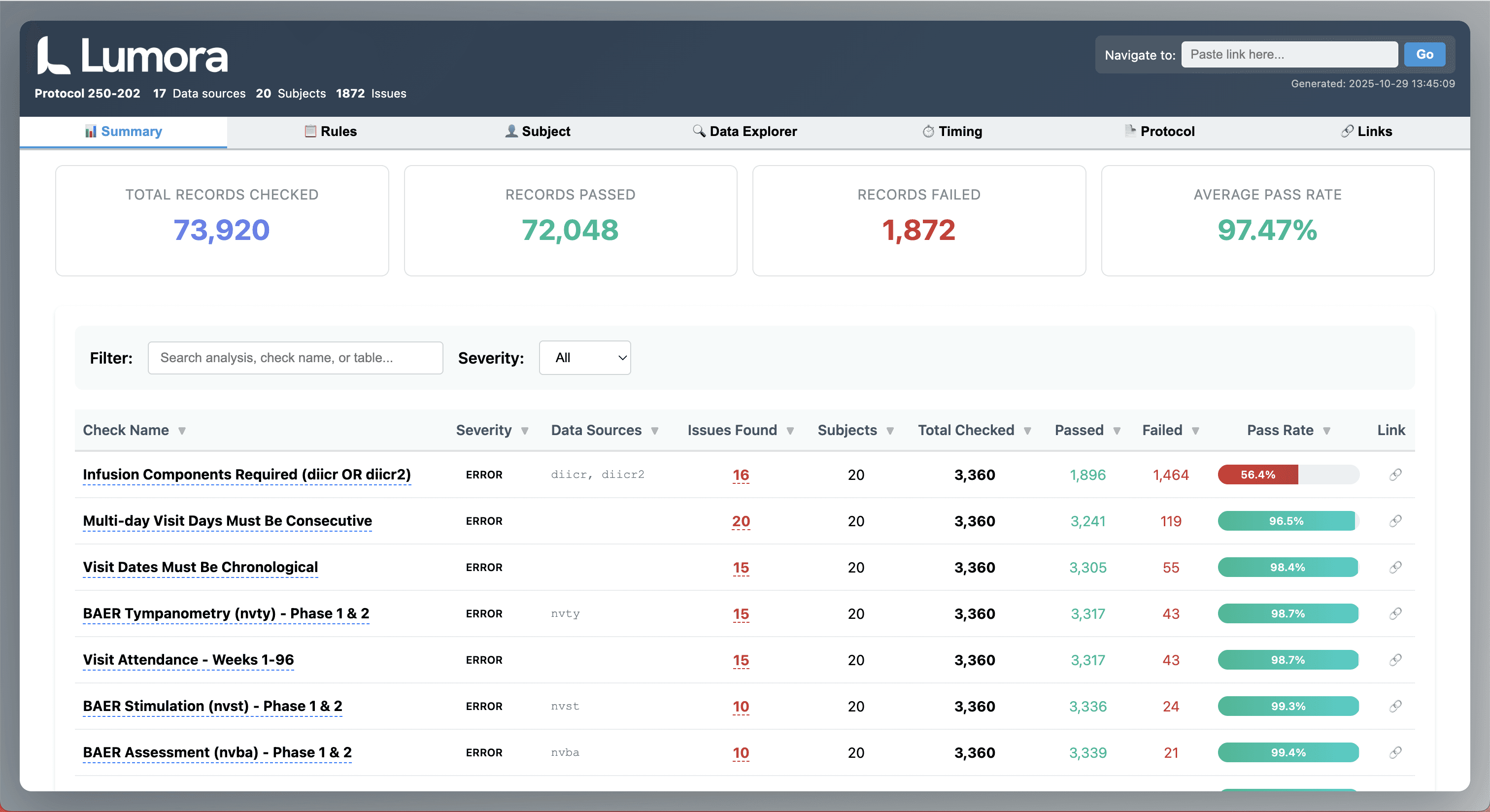
Task: Focus the Filter search input field
Action: tap(295, 358)
